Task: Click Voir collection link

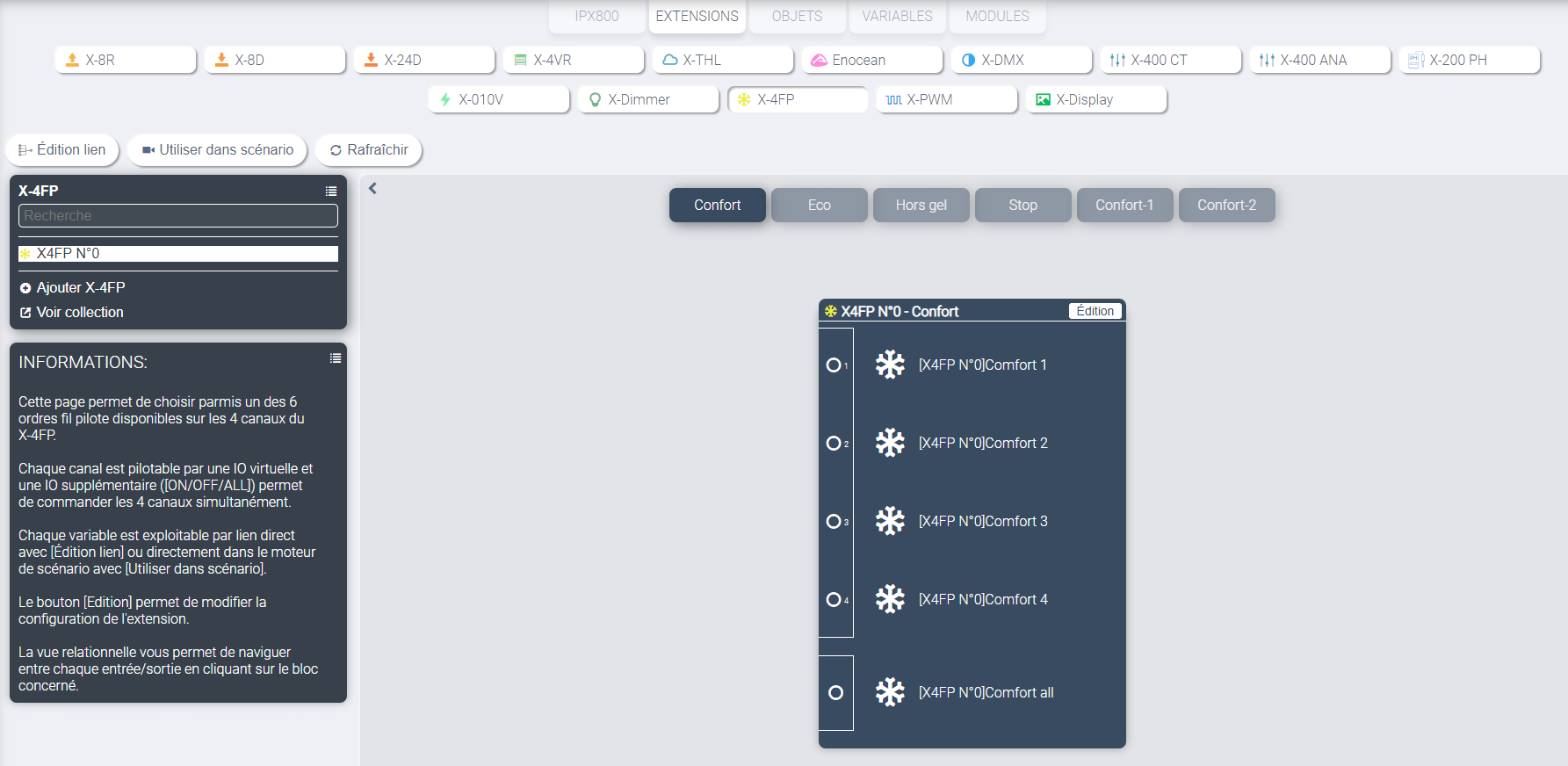Action: click(x=80, y=312)
